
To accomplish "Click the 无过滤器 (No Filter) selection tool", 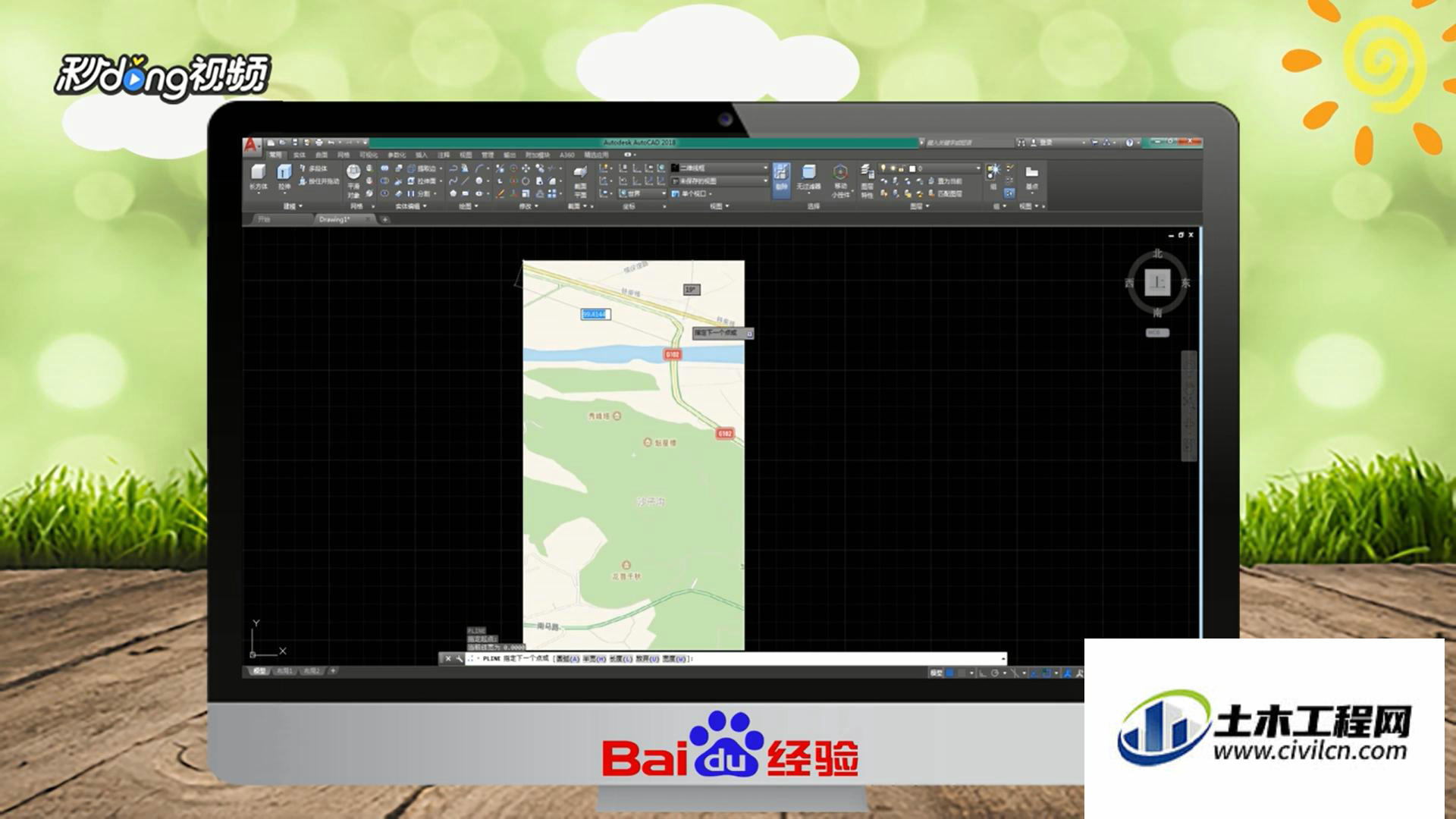I will point(809,179).
